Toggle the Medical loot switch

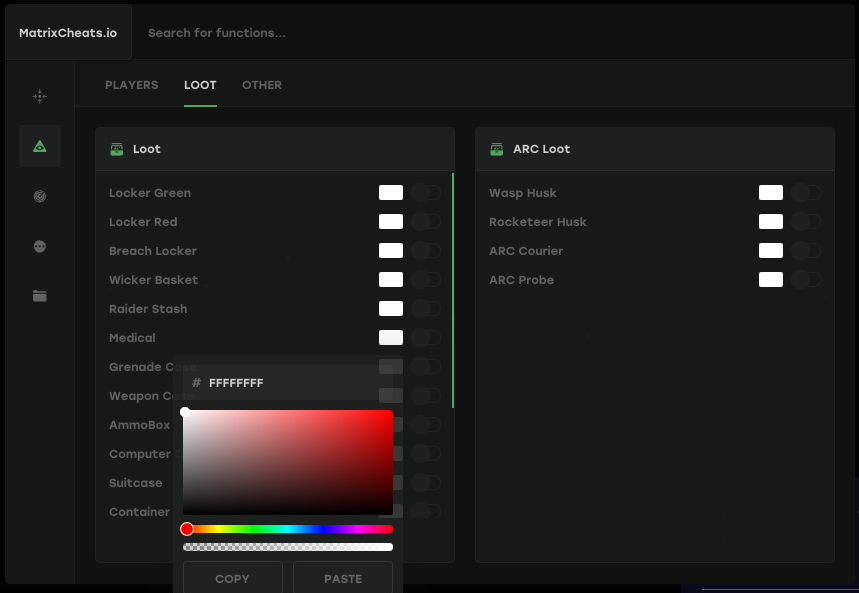425,337
